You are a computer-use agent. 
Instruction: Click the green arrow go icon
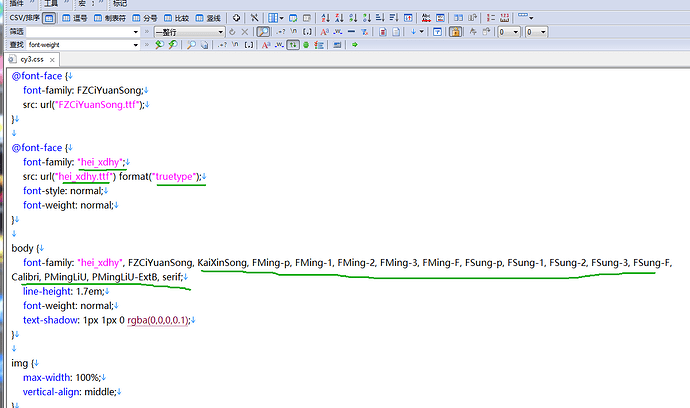pyautogui.click(x=355, y=45)
